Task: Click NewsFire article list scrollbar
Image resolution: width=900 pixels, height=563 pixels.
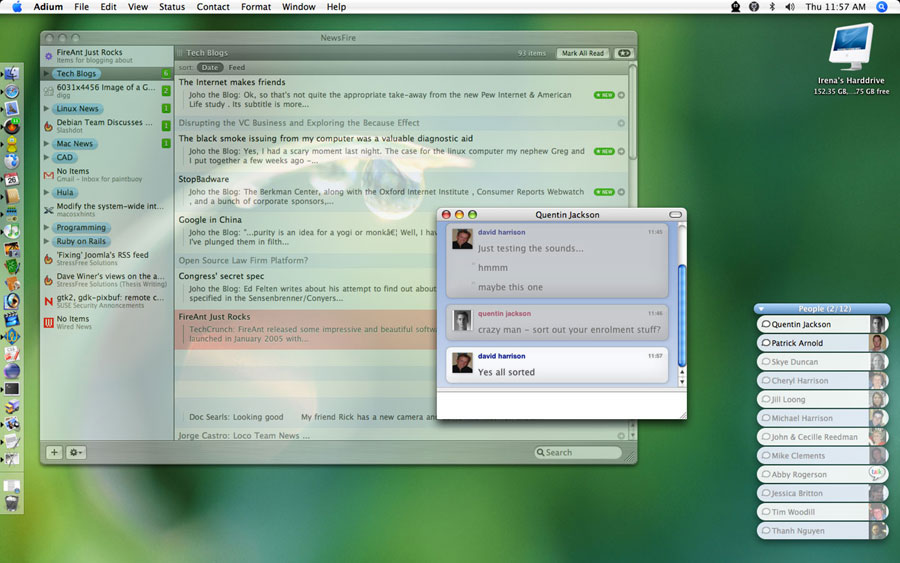Action: pos(633,112)
